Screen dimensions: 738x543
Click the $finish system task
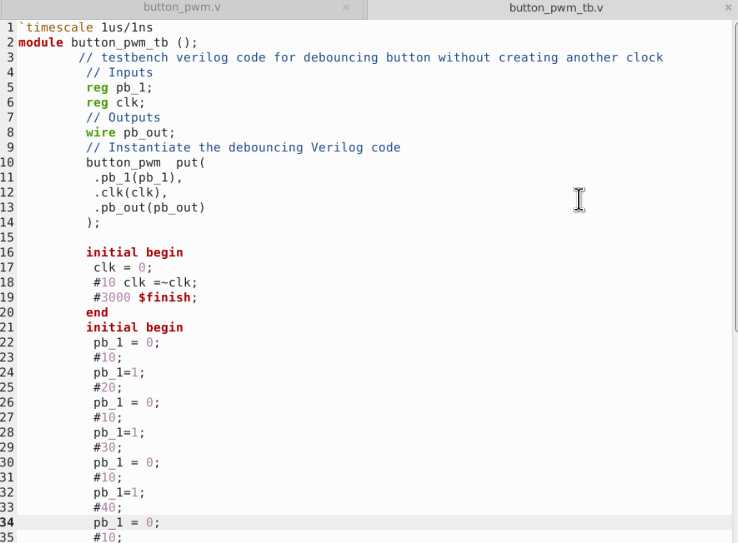pyautogui.click(x=175, y=297)
